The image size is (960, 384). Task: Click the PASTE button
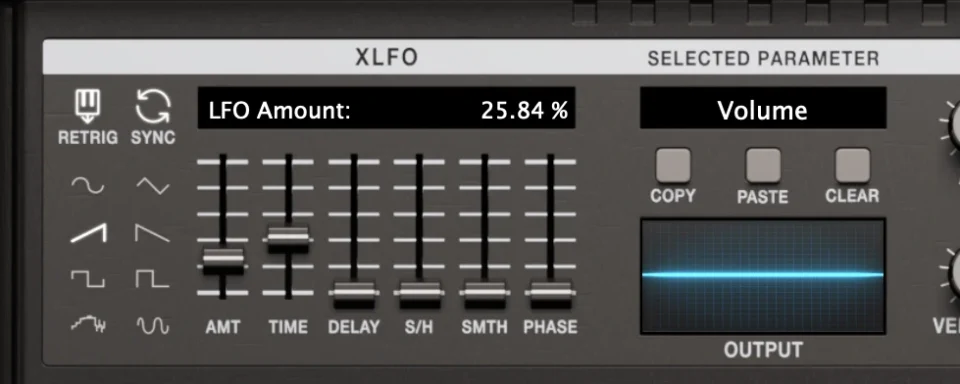(x=763, y=165)
